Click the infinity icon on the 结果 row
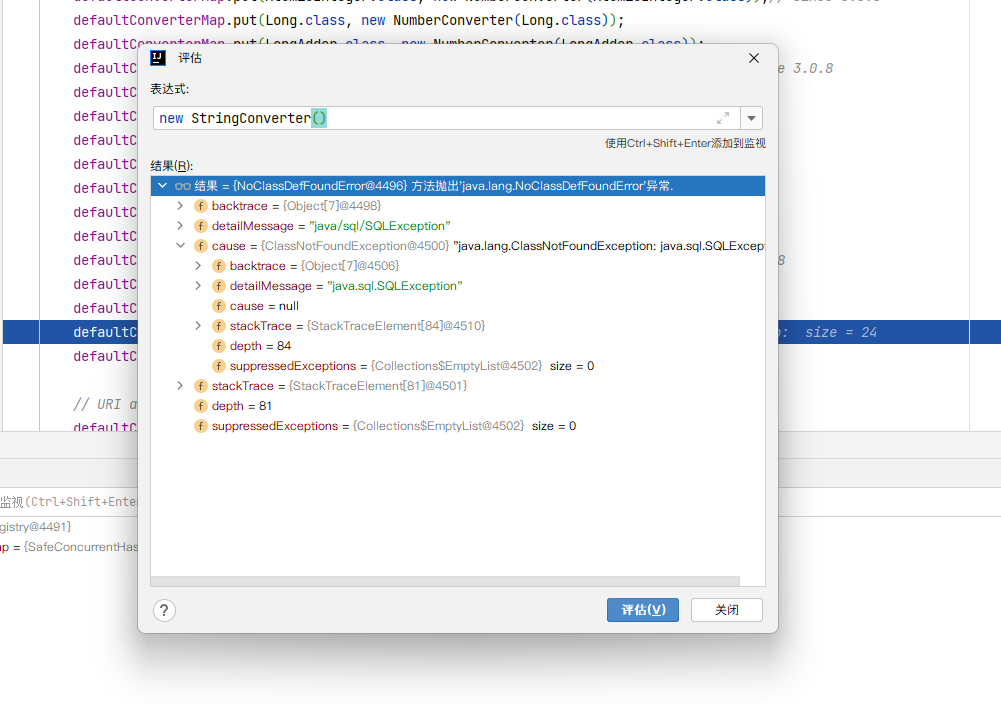 tap(184, 185)
